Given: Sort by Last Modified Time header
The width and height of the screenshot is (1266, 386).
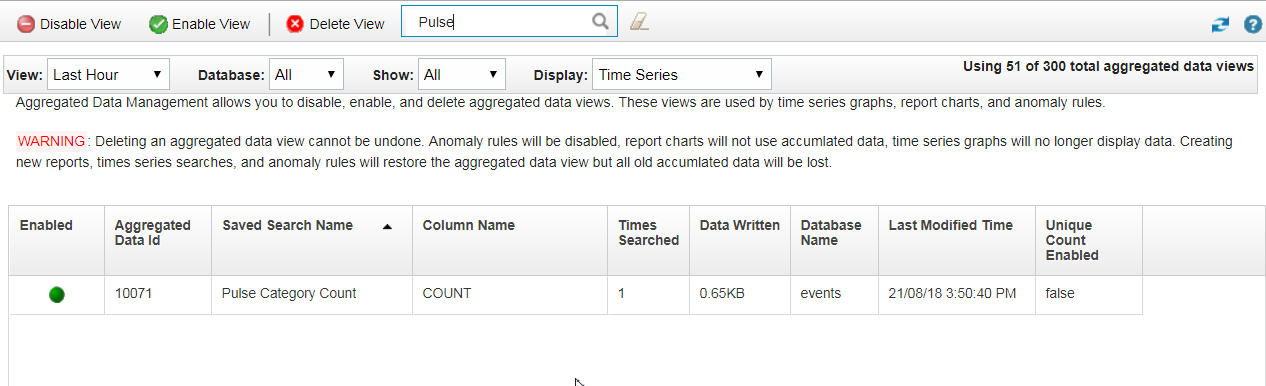Looking at the screenshot, I should [x=956, y=241].
